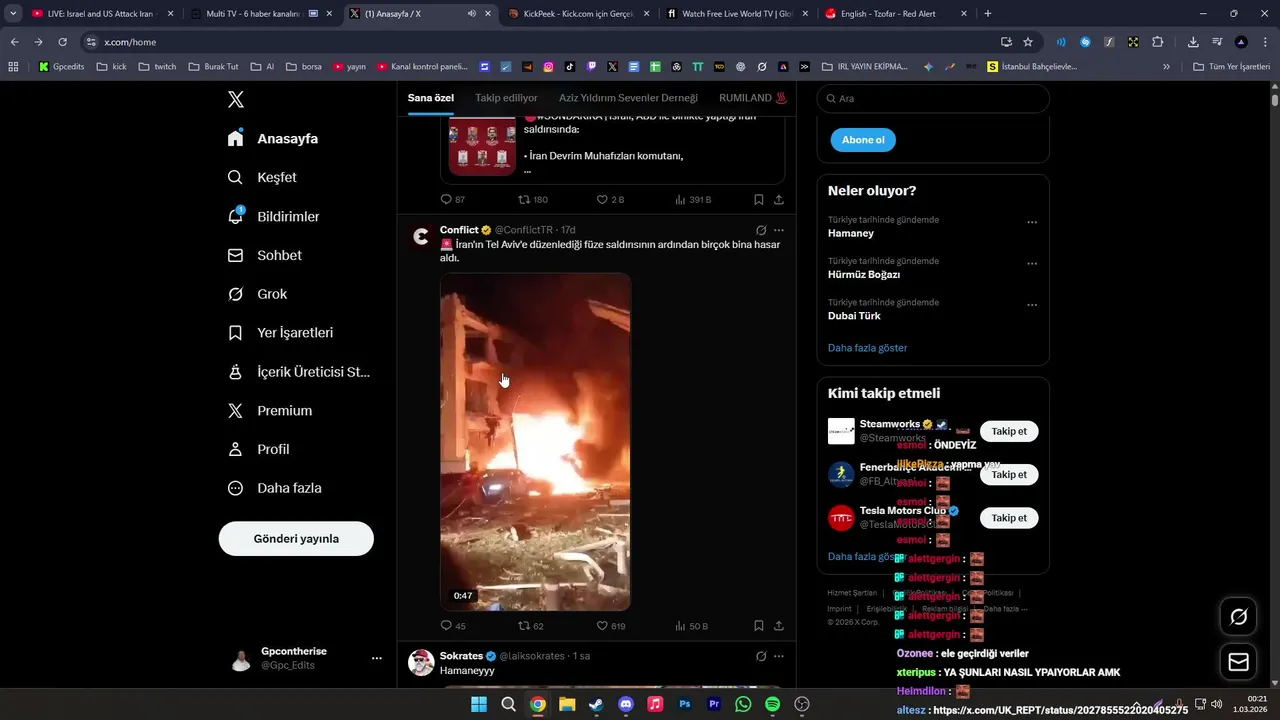Click Abone ol button
The width and height of the screenshot is (1280, 720).
(863, 140)
